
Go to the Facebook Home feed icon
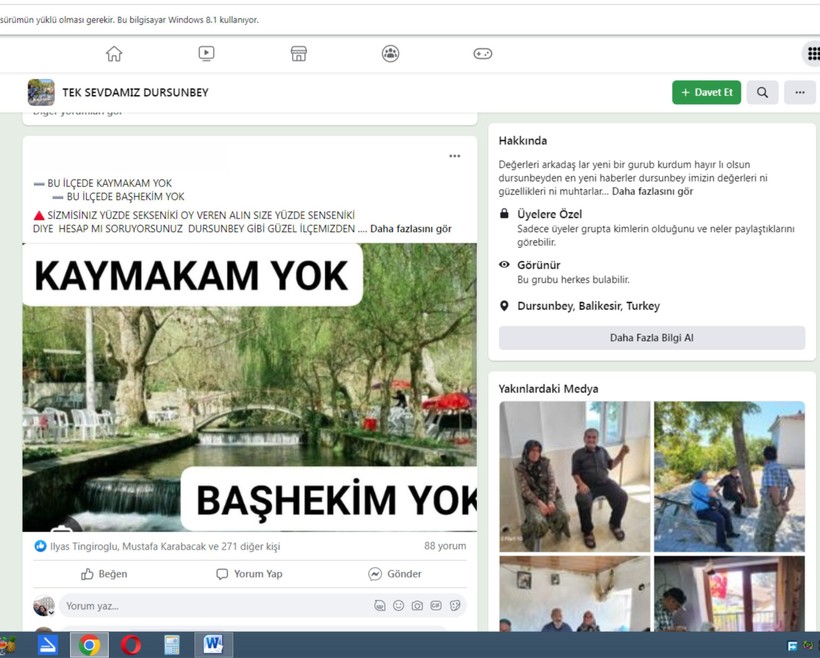(x=114, y=53)
